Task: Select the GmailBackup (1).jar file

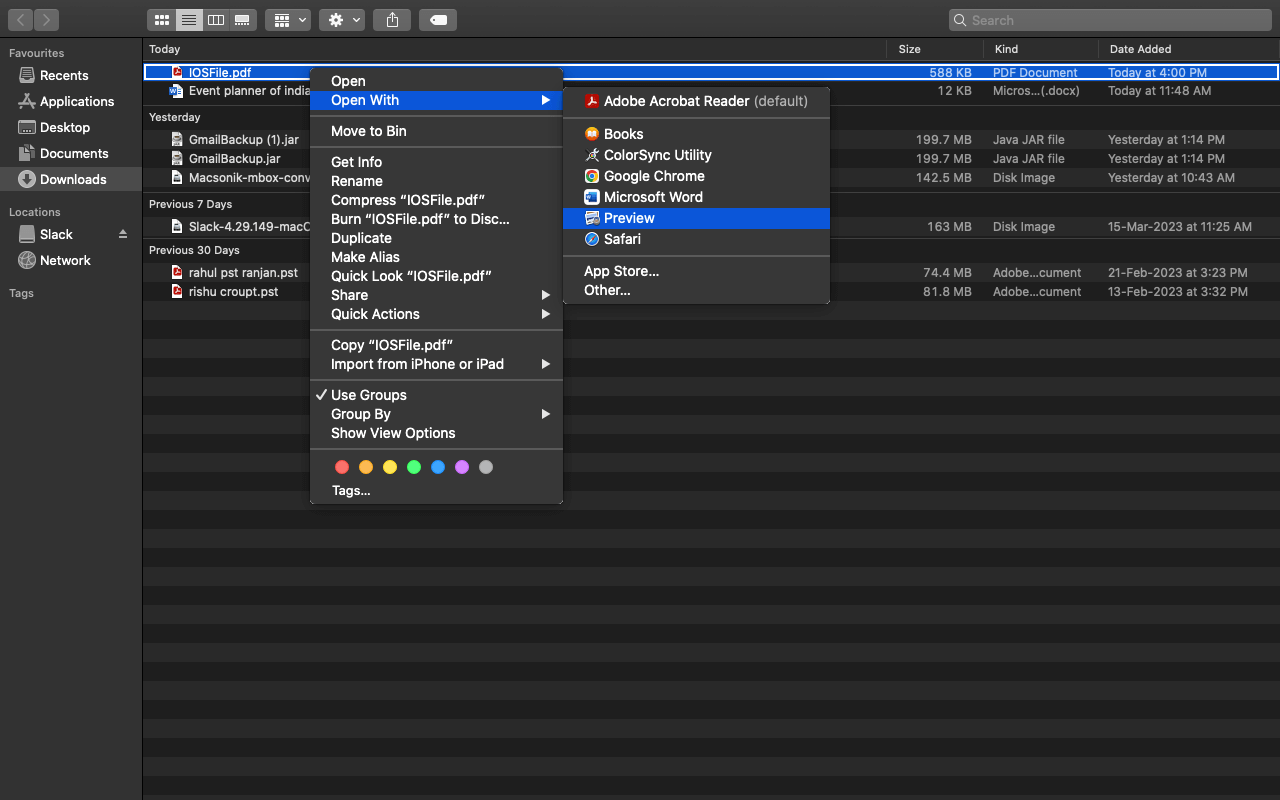Action: tap(711, 140)
